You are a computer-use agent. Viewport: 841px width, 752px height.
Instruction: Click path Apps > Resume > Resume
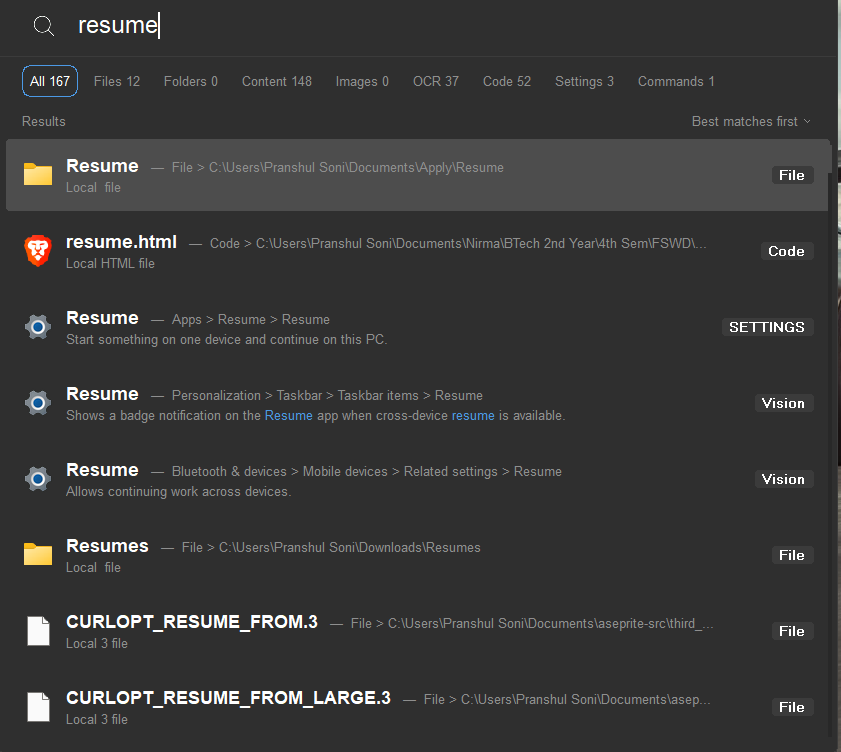250,320
